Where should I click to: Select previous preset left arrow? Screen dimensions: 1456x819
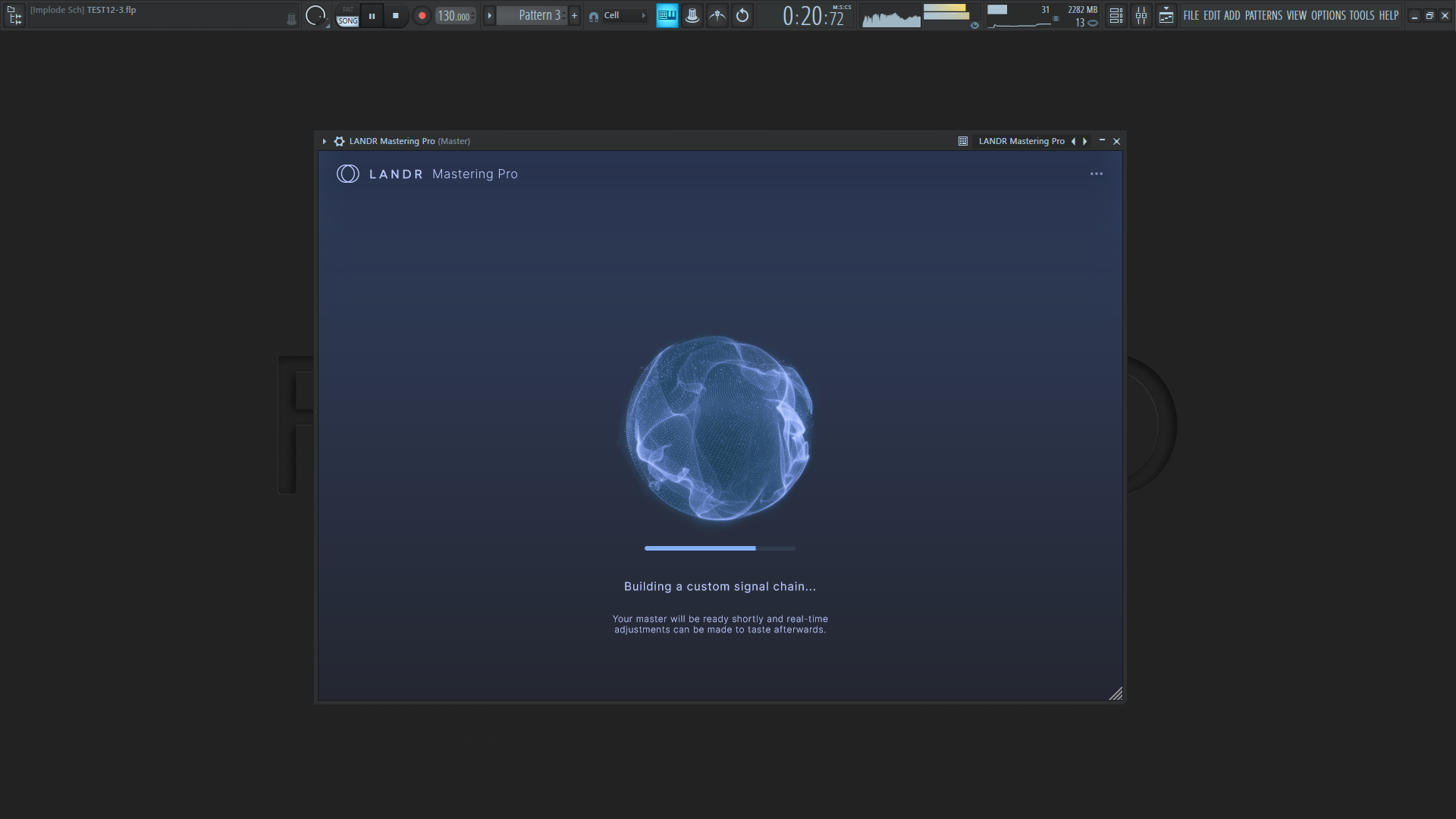[x=1073, y=141]
